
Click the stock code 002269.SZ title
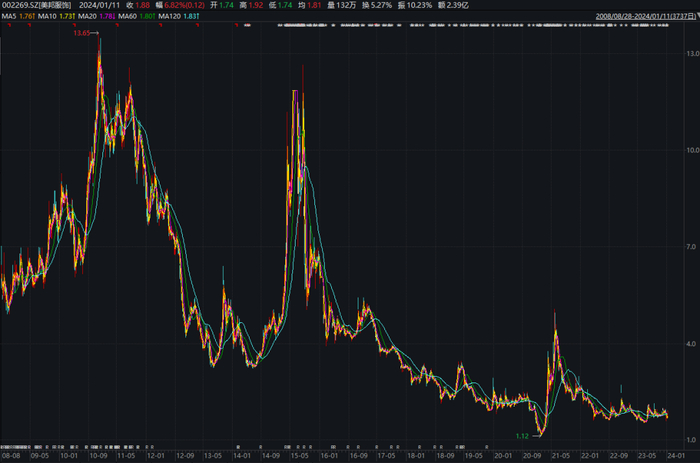(37, 5)
